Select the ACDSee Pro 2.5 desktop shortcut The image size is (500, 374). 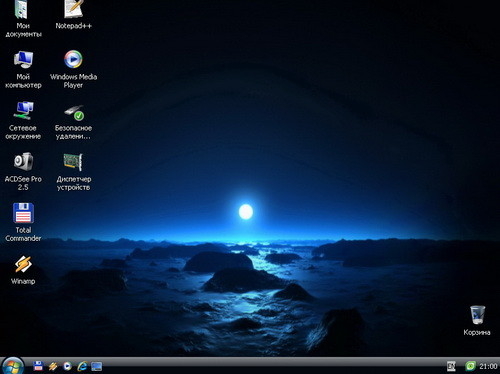[23, 171]
